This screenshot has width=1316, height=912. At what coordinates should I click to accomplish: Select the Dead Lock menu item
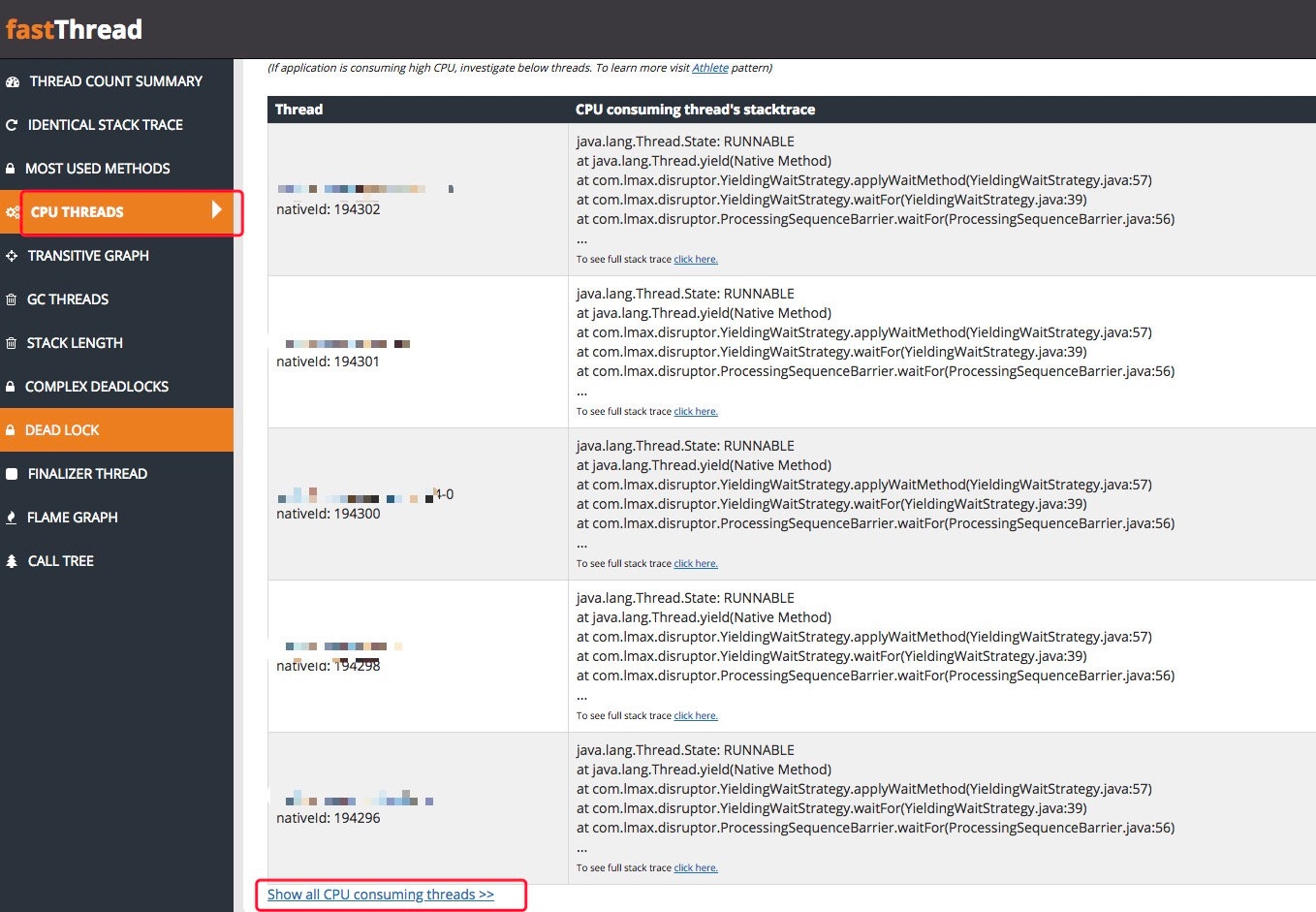tap(62, 430)
